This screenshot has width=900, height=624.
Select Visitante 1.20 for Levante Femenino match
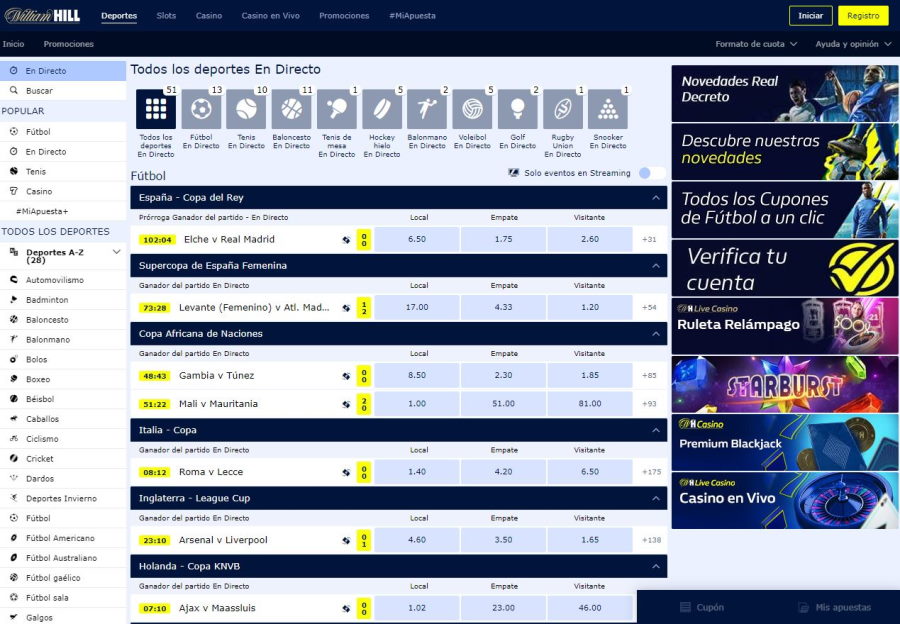click(x=589, y=308)
